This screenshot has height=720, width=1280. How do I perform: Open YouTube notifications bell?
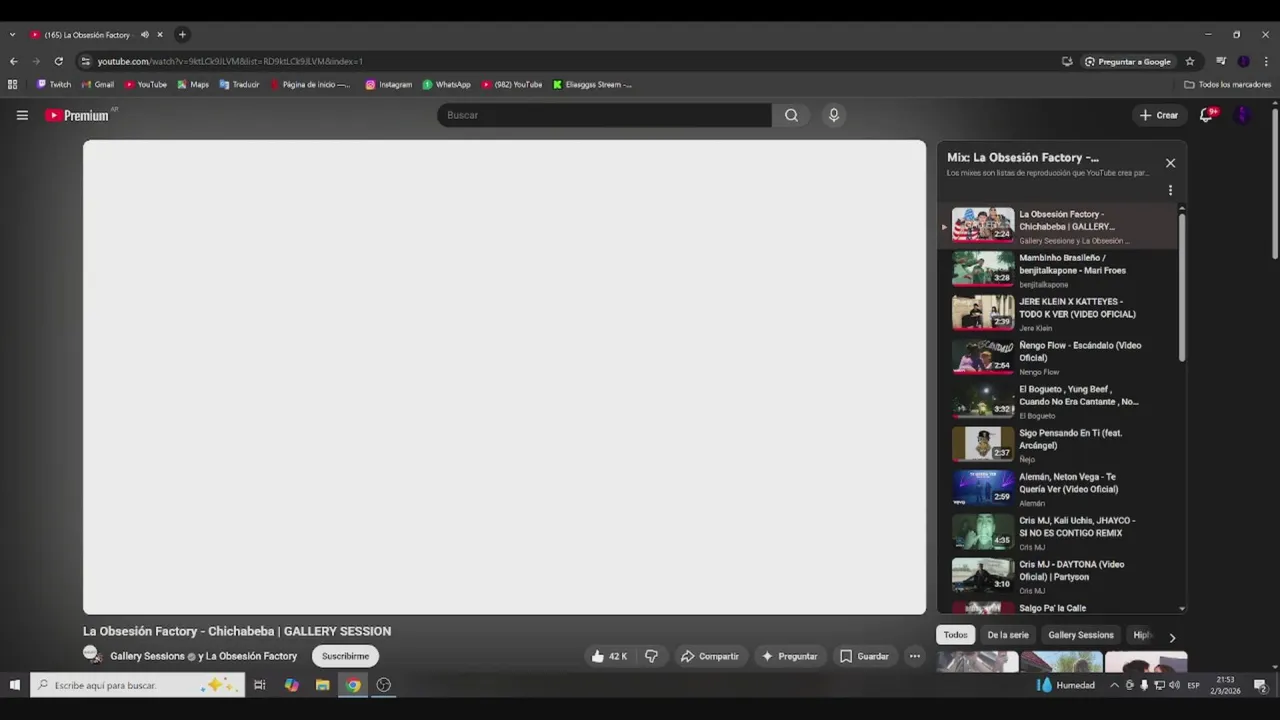tap(1206, 115)
